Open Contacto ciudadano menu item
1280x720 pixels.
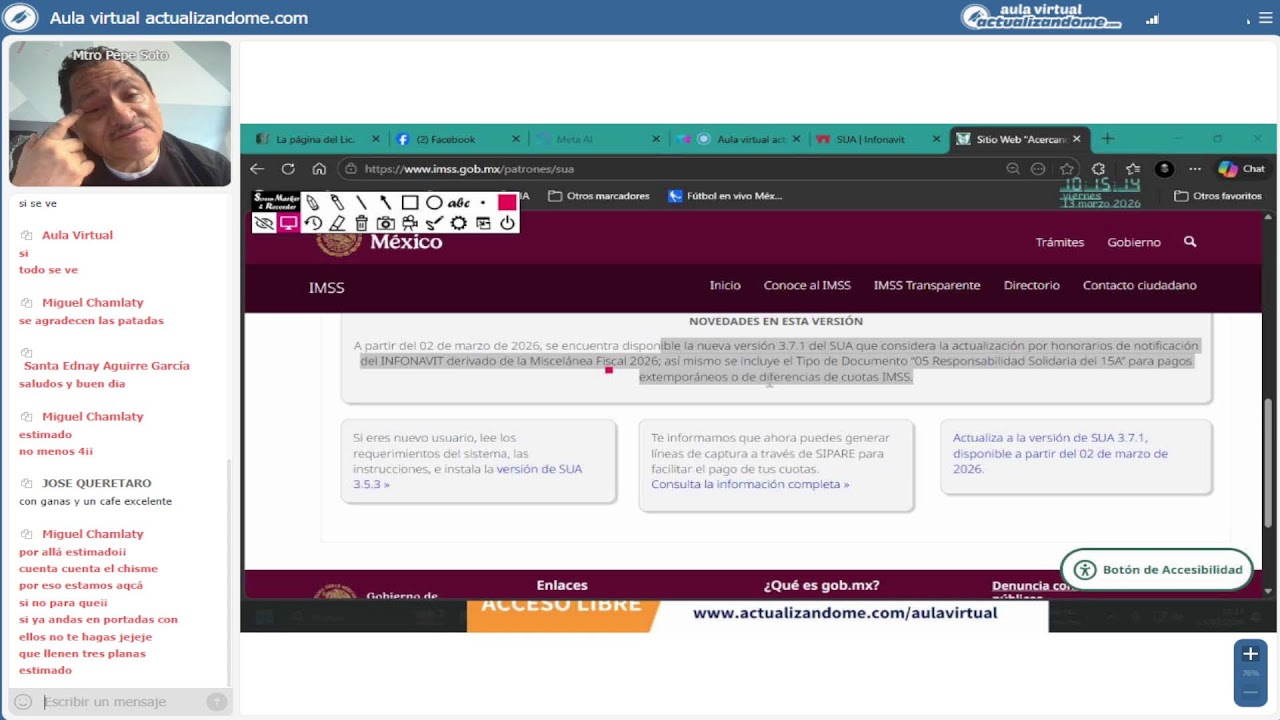[1140, 285]
